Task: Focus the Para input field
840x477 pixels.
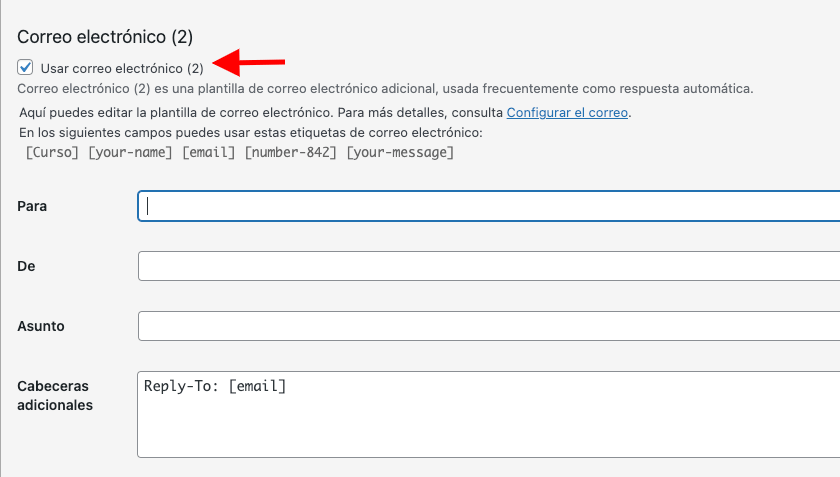Action: 489,206
